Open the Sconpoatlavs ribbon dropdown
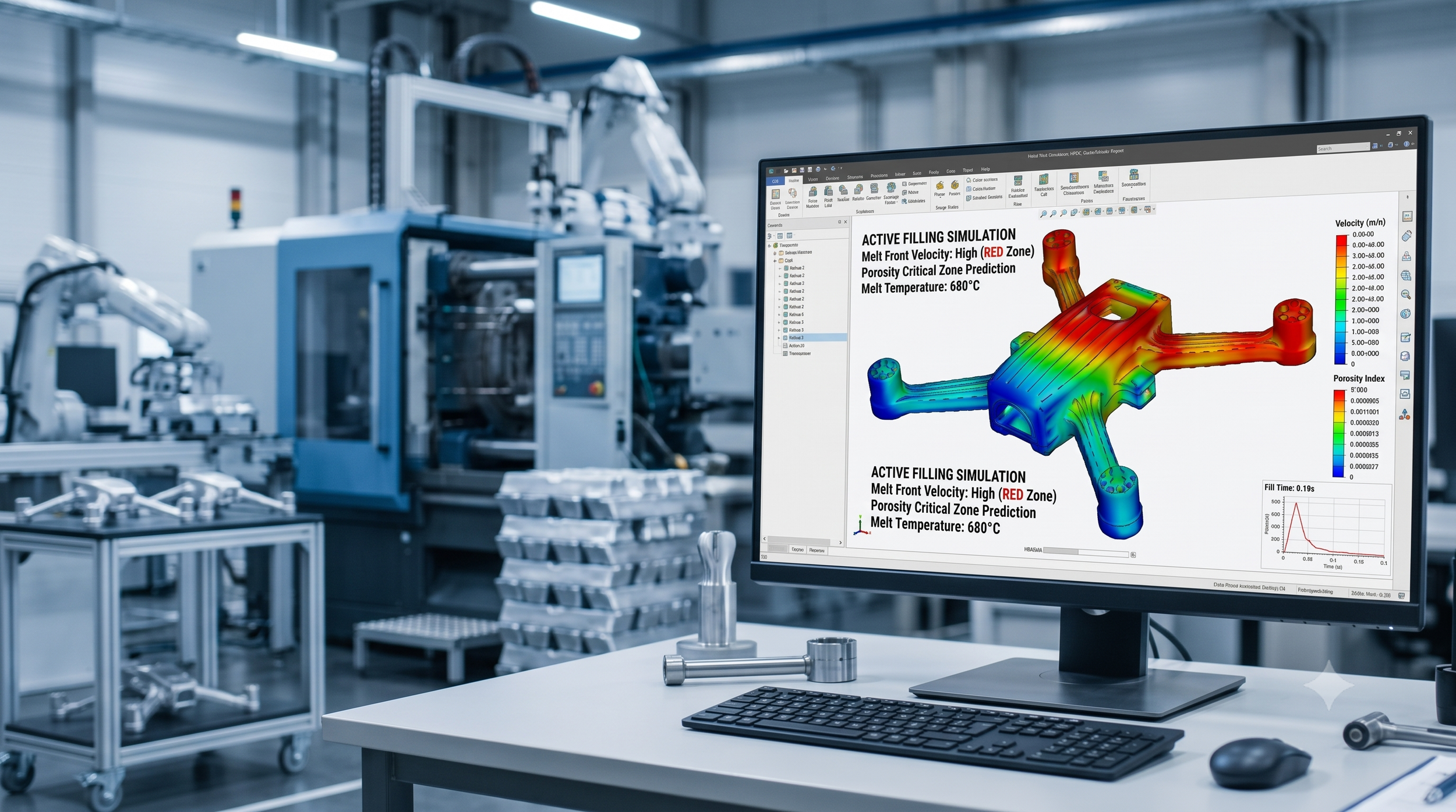Screen dimensions: 1456x812 [x=1133, y=178]
